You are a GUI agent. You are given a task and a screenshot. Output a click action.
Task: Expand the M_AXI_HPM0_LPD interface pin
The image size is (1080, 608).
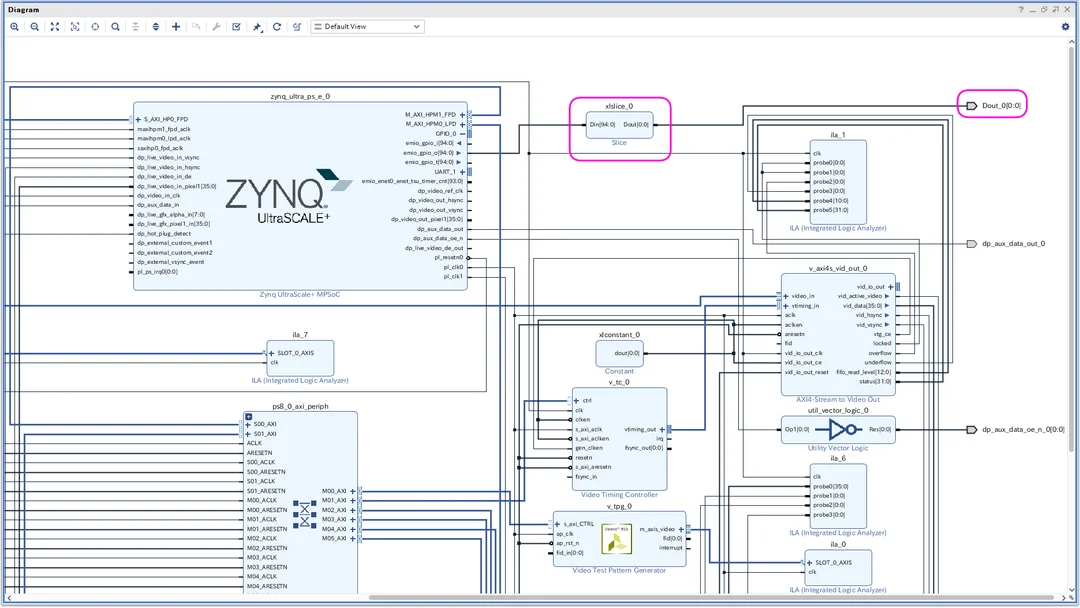coord(462,124)
